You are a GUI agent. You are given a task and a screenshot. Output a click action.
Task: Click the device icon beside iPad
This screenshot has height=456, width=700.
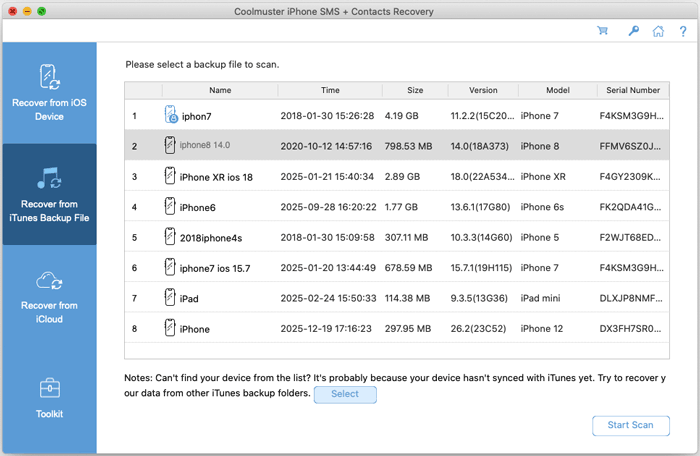[x=170, y=297]
